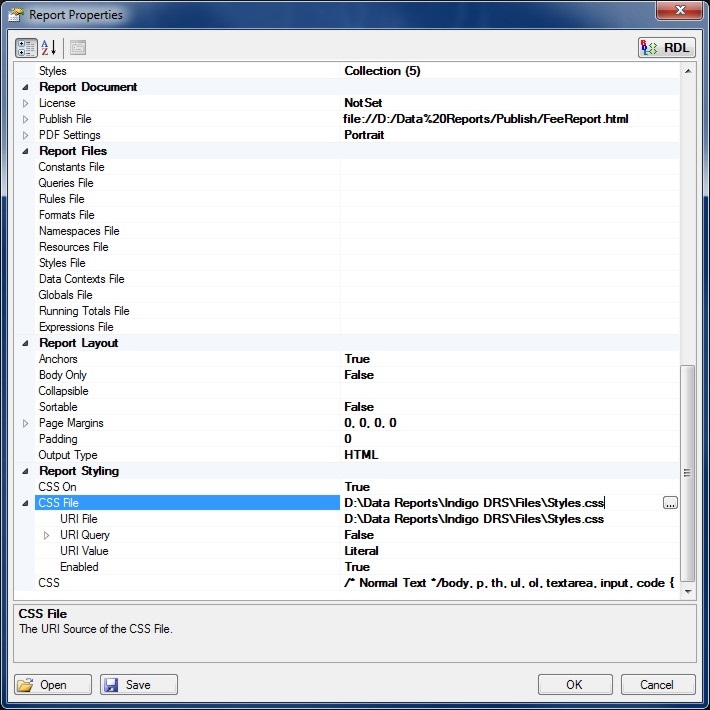The width and height of the screenshot is (710, 710).
Task: Collapse the CSS File property
Action: pyautogui.click(x=25, y=503)
